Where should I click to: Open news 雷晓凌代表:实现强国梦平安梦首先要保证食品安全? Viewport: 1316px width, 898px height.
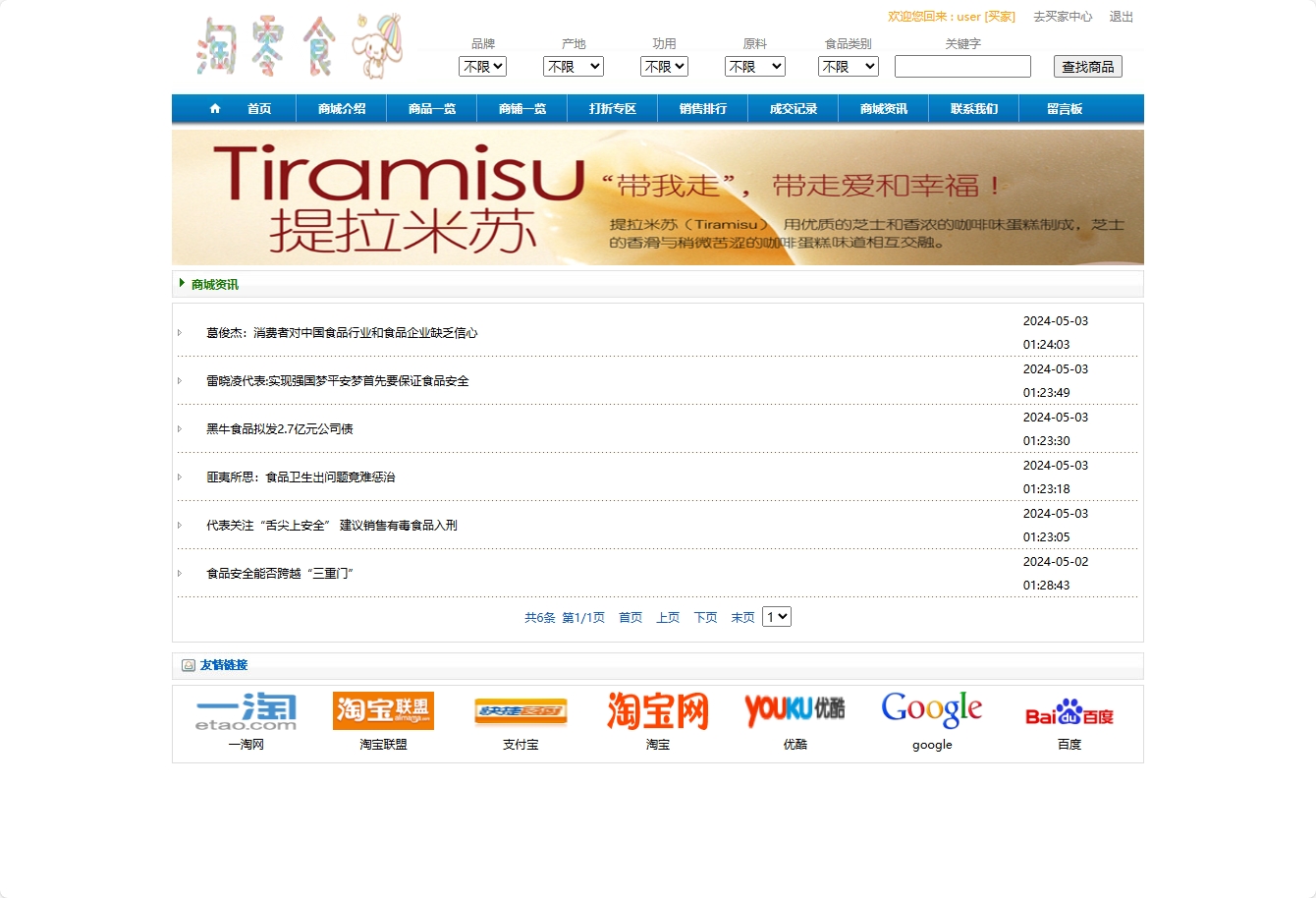(x=338, y=381)
